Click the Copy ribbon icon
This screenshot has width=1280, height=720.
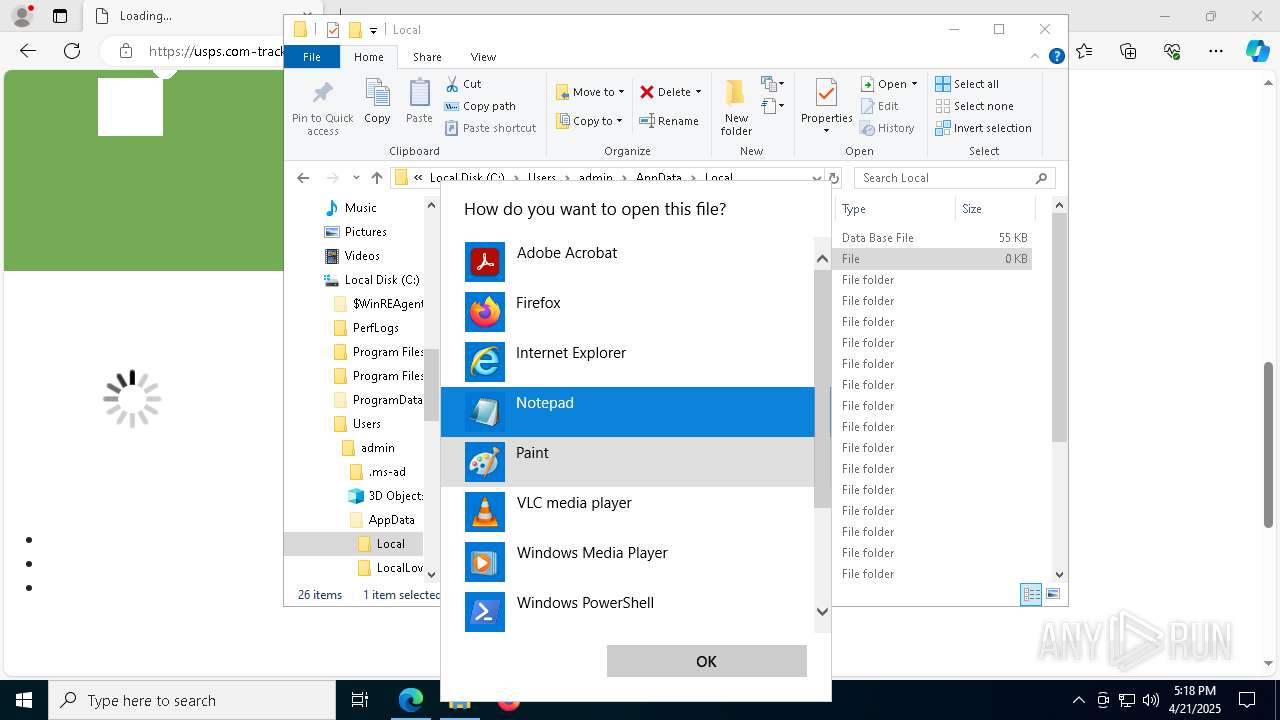point(377,101)
